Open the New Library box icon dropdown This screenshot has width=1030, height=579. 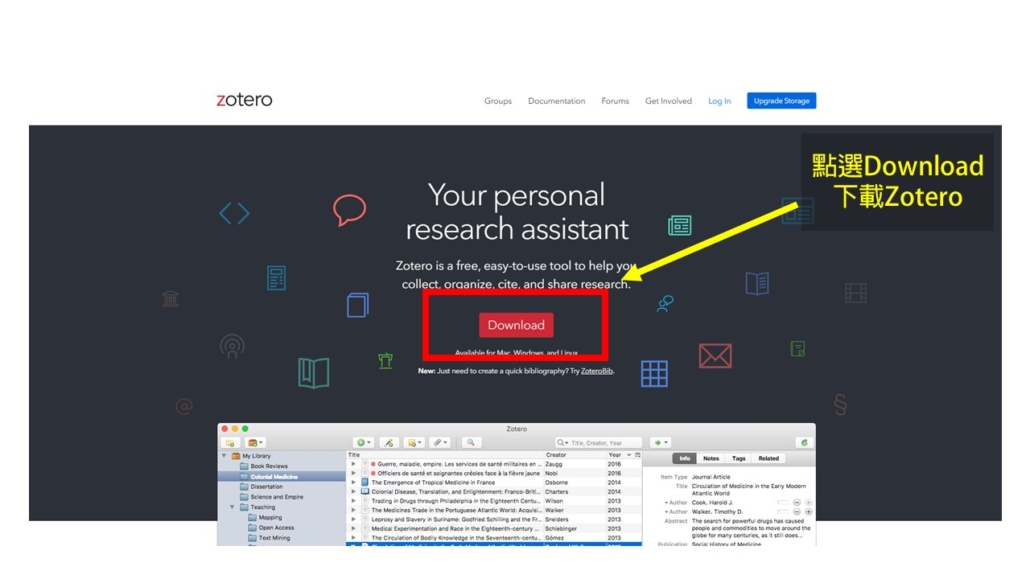[255, 443]
